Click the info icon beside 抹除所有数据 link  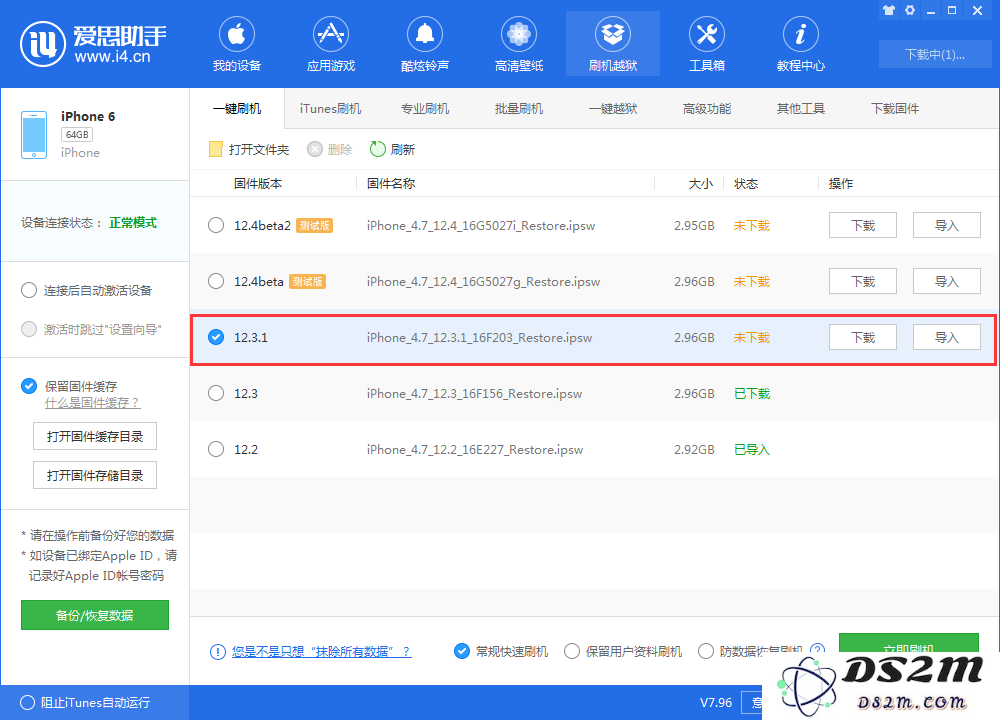pos(217,652)
